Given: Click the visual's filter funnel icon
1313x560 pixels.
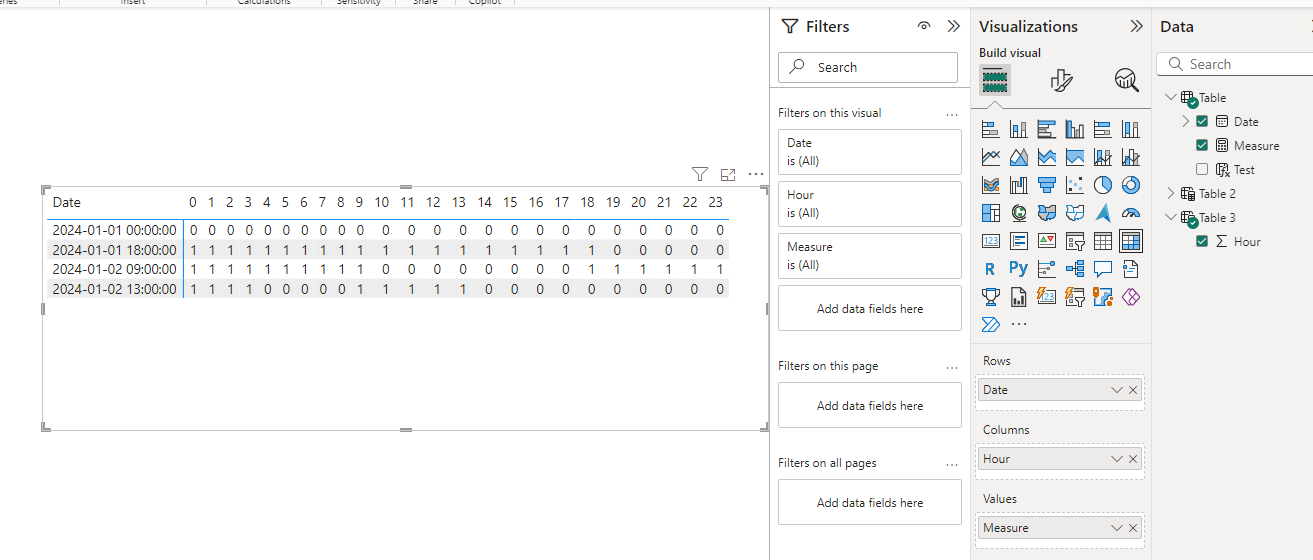Looking at the screenshot, I should (x=700, y=174).
